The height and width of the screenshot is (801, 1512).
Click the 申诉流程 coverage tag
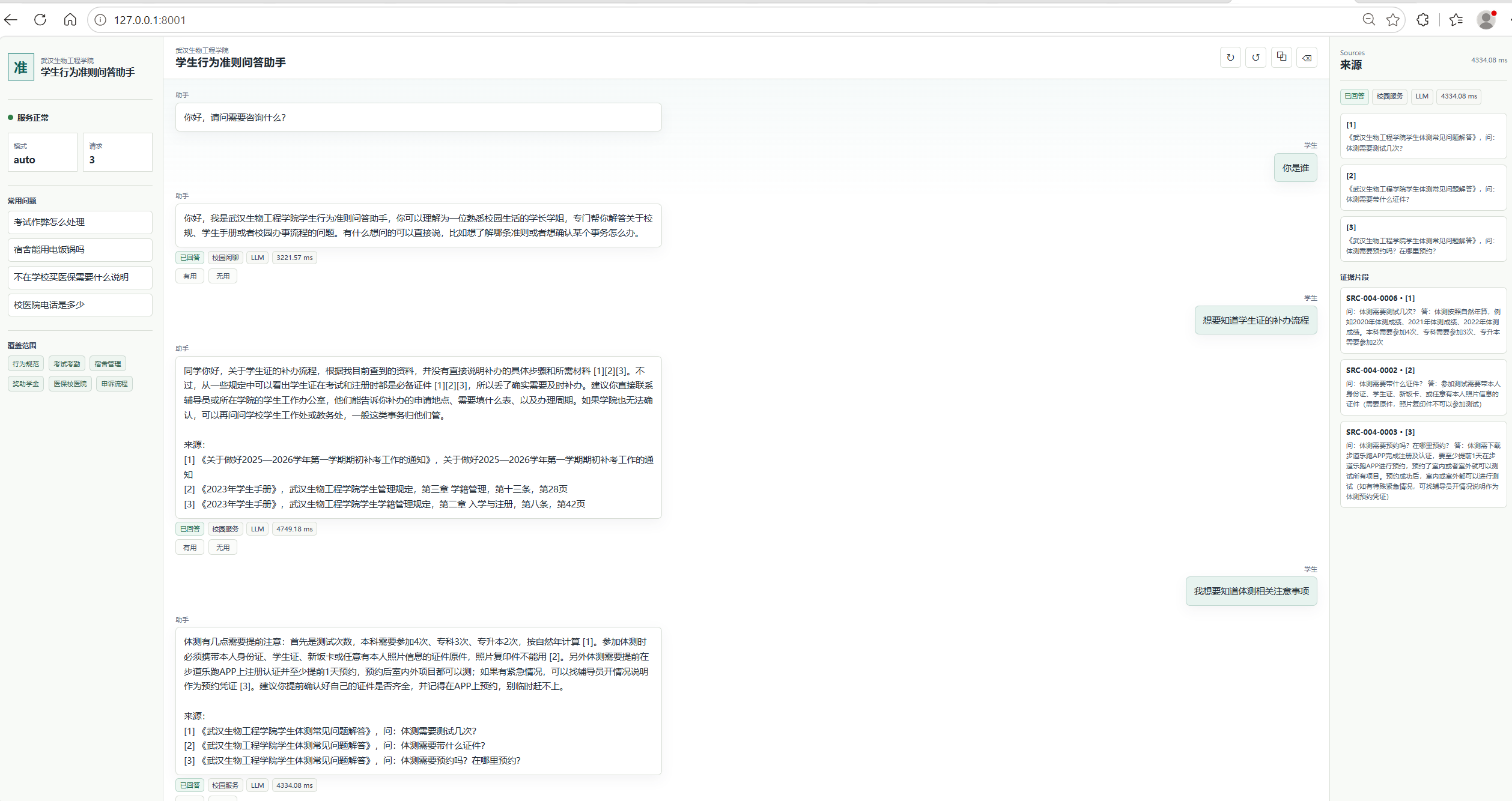click(x=114, y=384)
